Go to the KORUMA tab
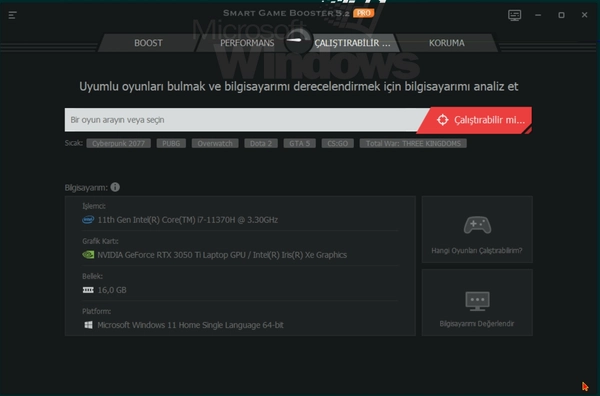The image size is (600, 396). [x=447, y=43]
